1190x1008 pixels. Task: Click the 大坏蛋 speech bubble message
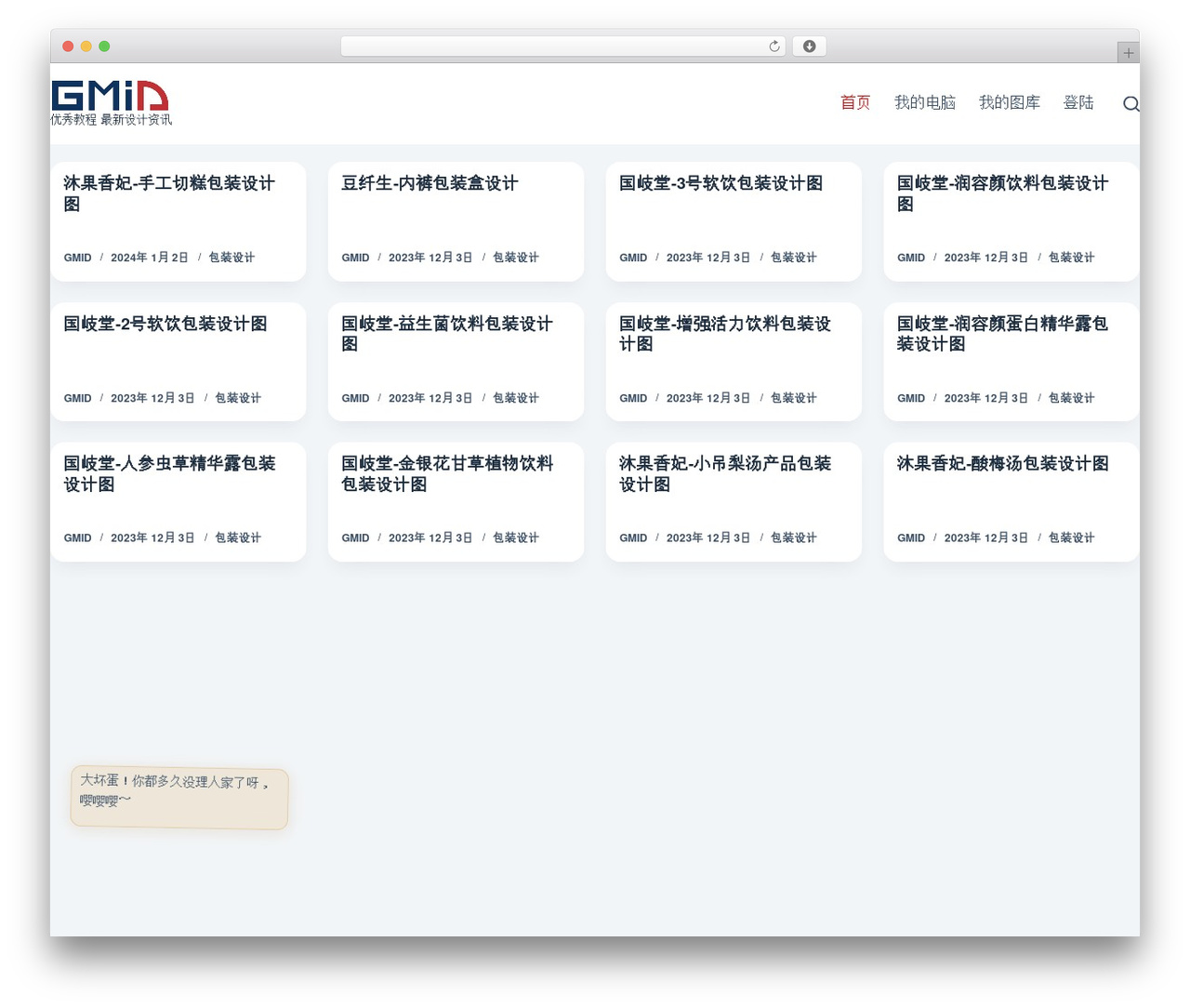coord(179,798)
